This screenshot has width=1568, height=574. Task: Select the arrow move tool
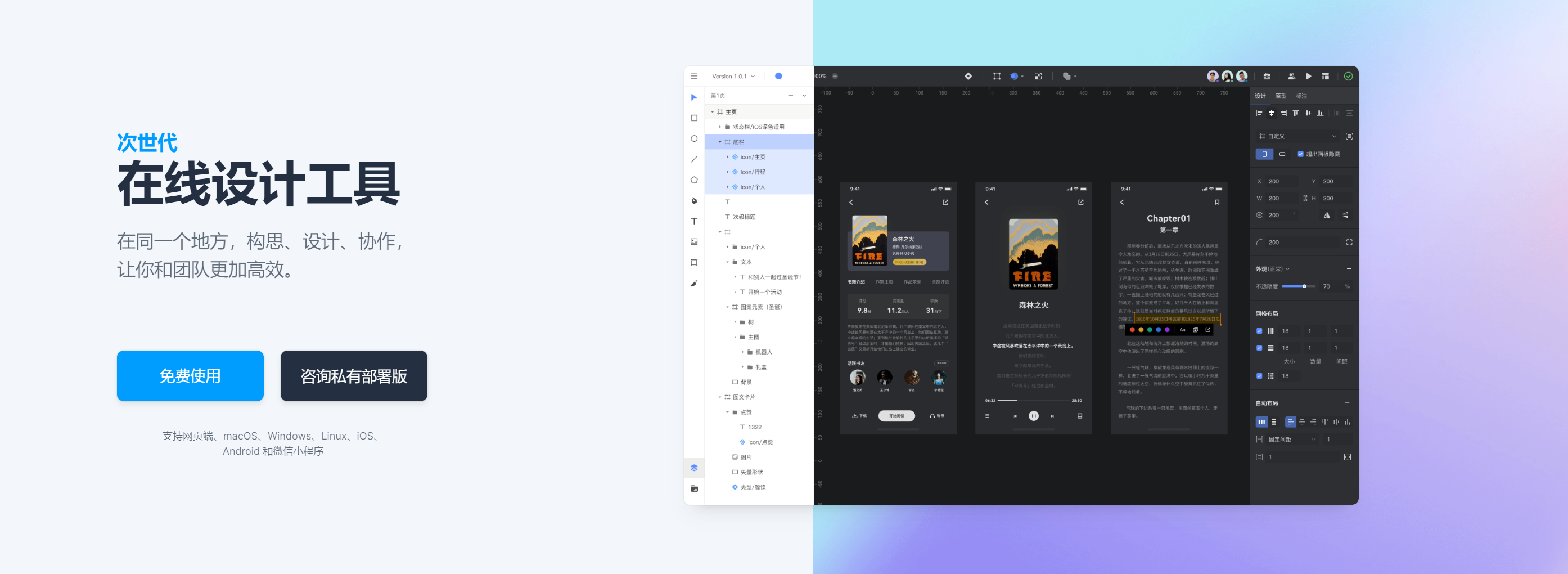tap(694, 97)
